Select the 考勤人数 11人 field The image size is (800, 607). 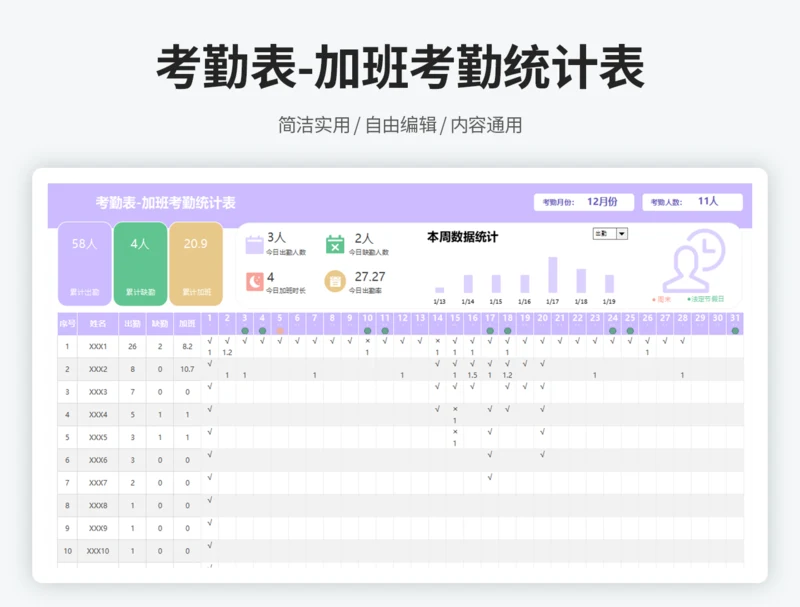pos(692,202)
